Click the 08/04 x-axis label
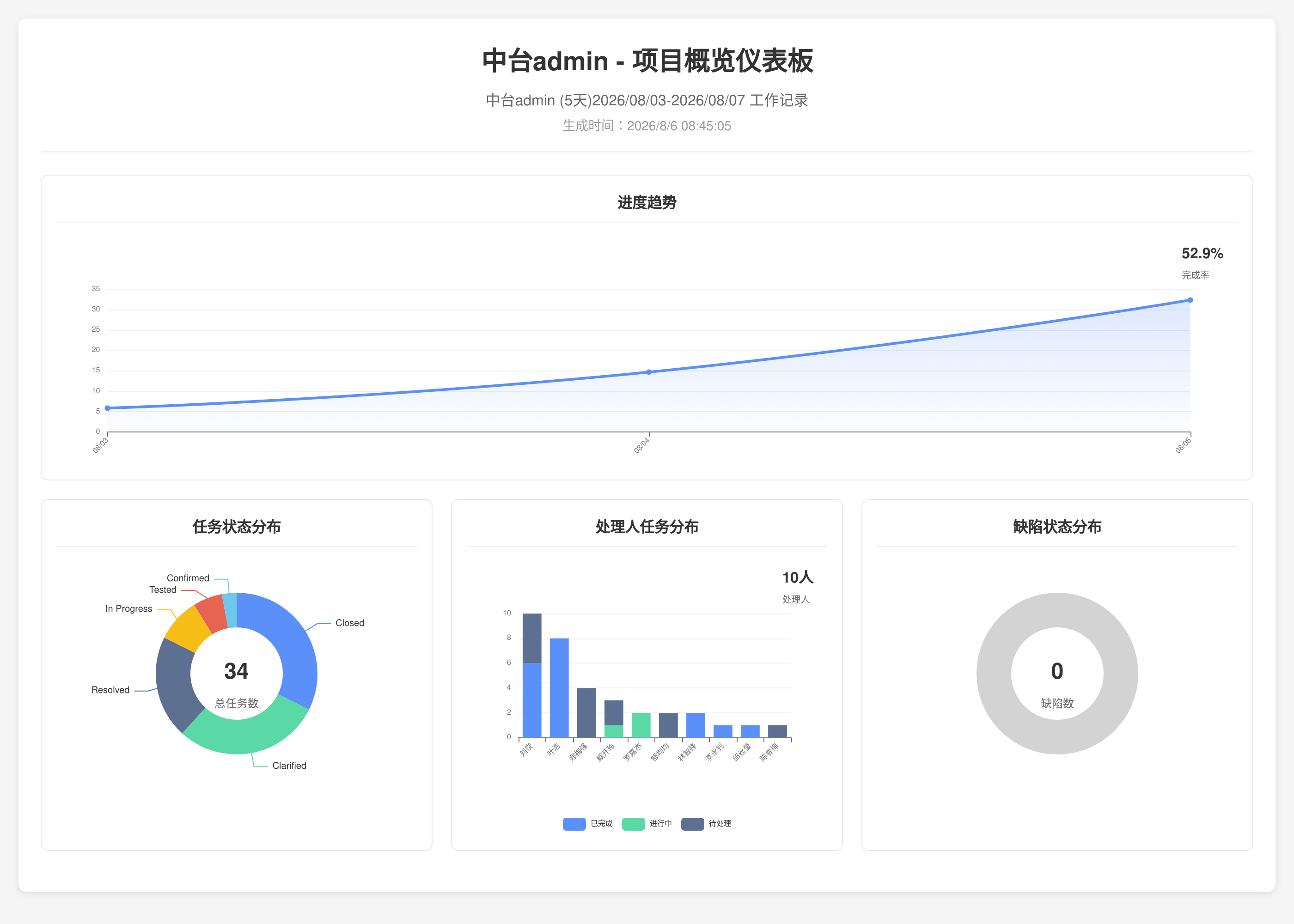The height and width of the screenshot is (924, 1294). click(x=642, y=445)
